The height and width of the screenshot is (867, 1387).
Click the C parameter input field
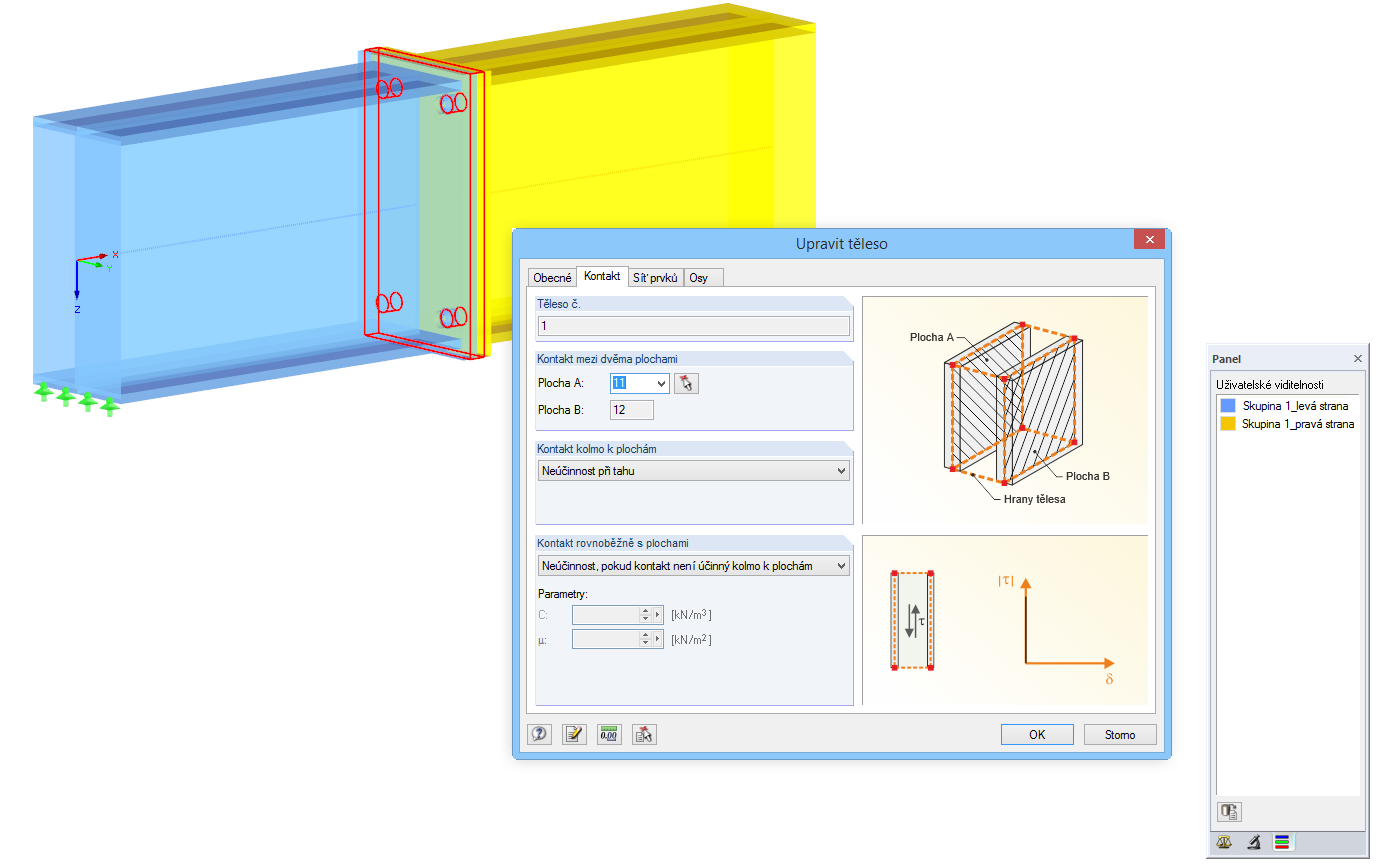click(605, 614)
